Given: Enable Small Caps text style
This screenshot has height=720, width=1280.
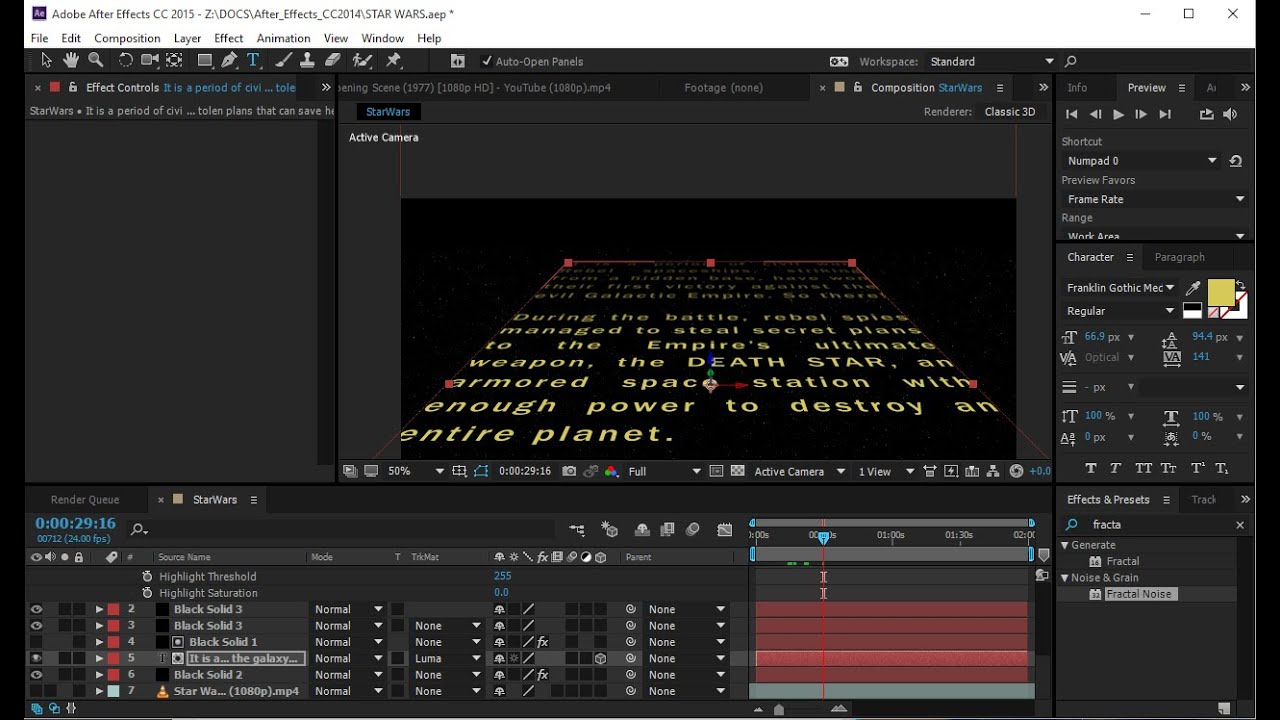Looking at the screenshot, I should (1169, 468).
